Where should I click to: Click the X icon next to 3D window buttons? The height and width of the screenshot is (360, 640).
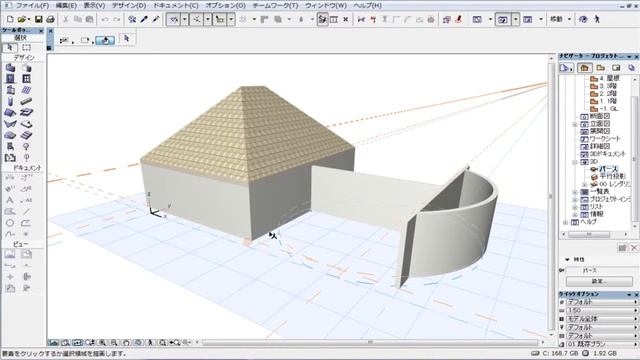click(346, 19)
